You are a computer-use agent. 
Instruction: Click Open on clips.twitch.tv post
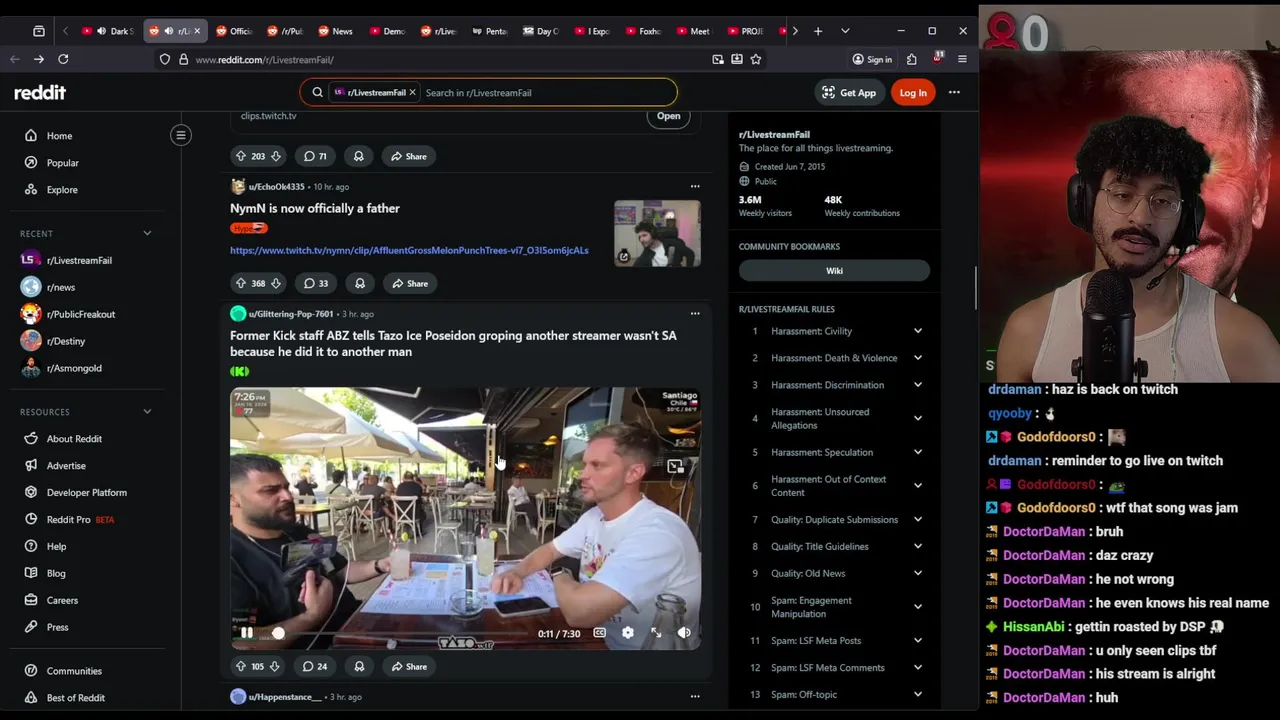coord(668,116)
